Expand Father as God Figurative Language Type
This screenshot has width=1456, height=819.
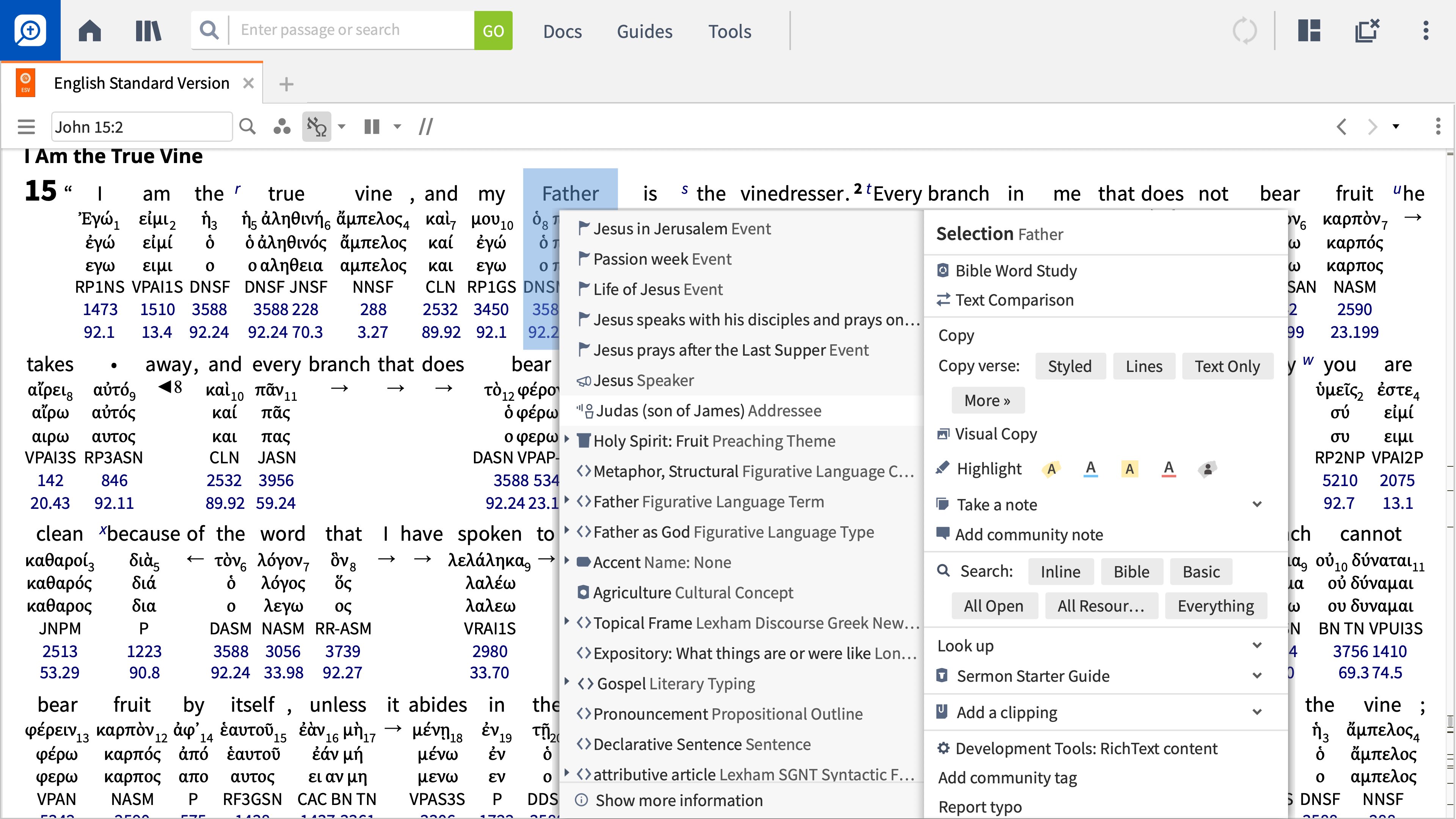567,531
